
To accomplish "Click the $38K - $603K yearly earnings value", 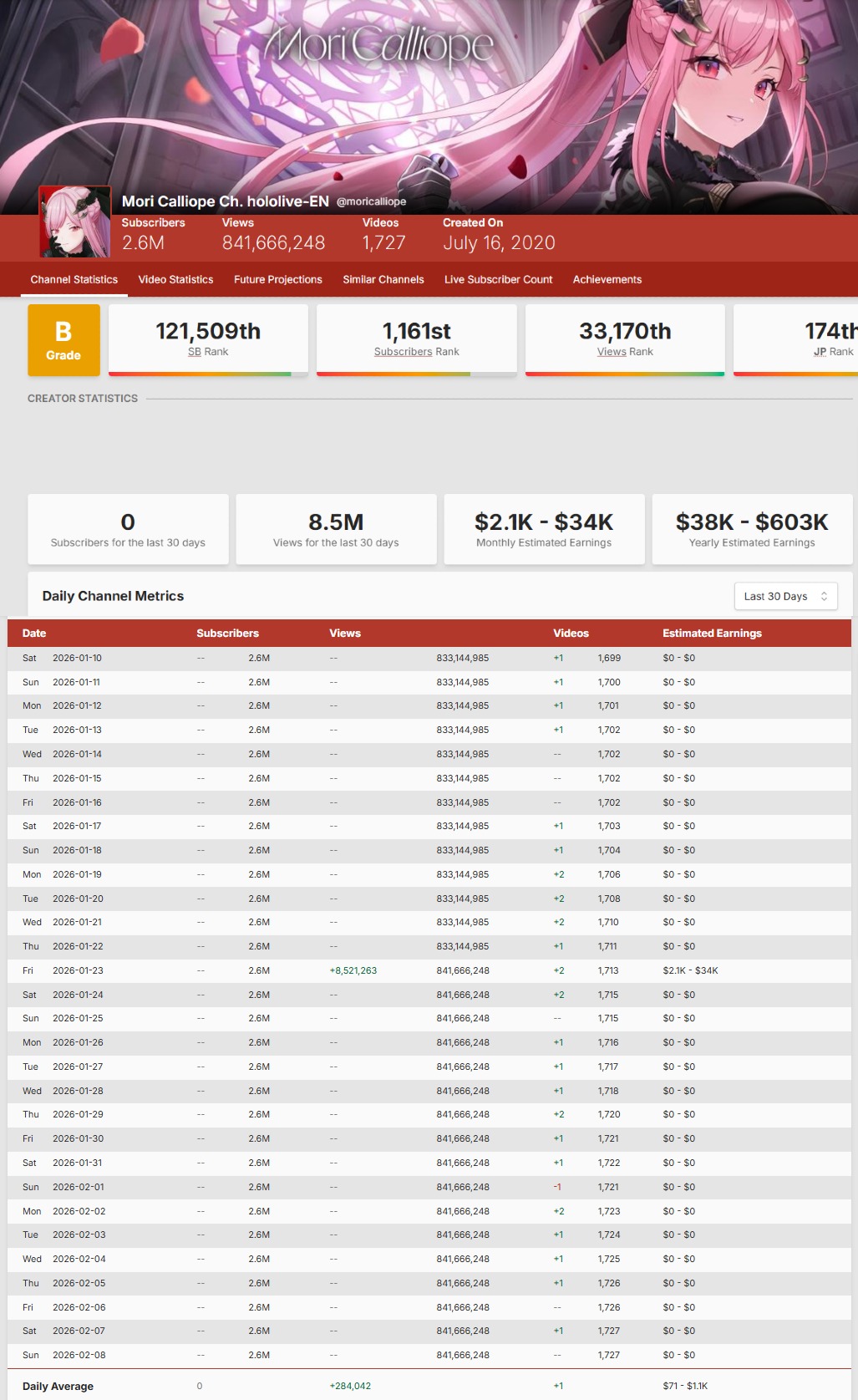I will point(752,522).
